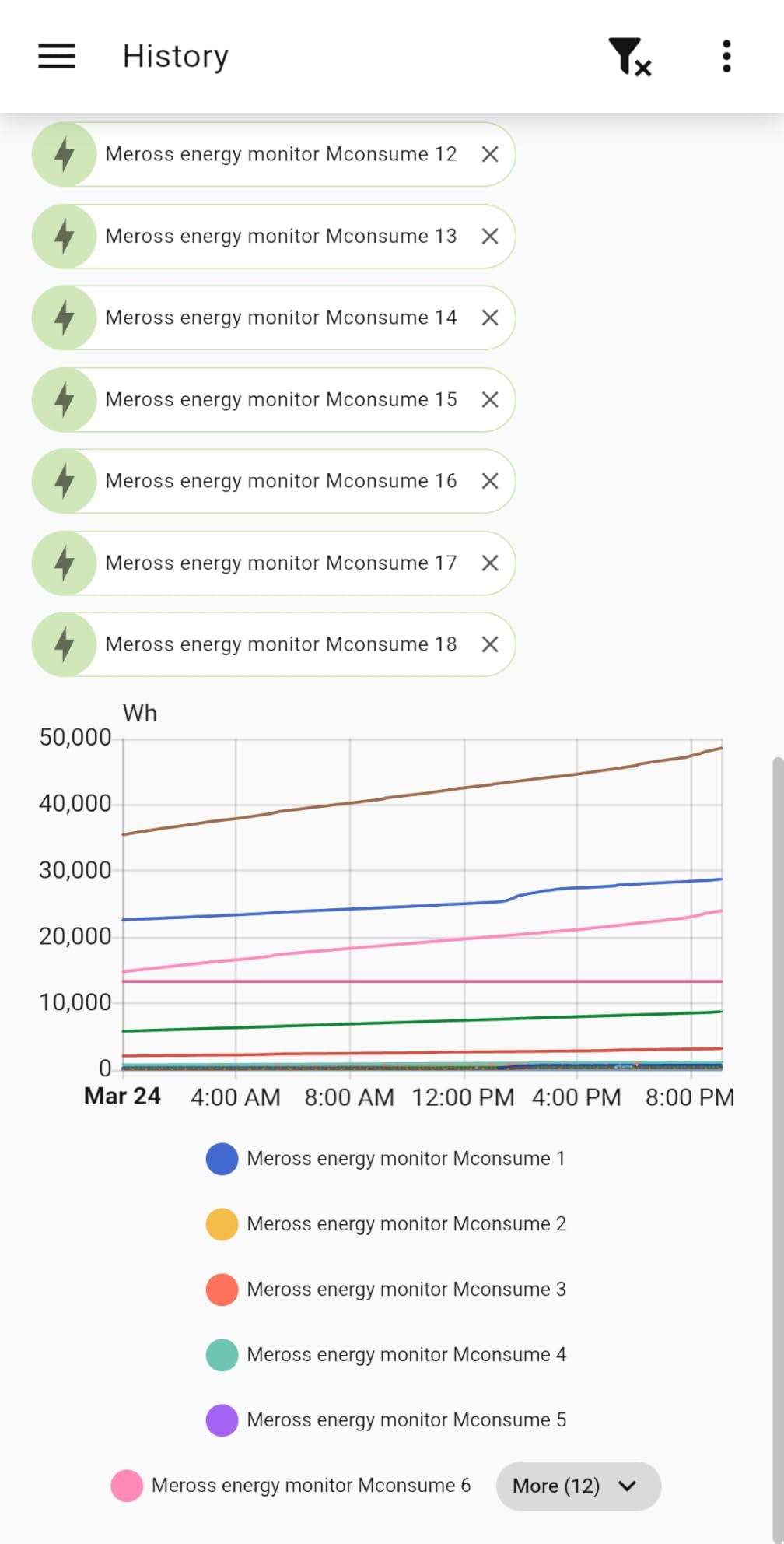Hide series via Mconsume 1 legend label
Viewport: 784px width, 1544px height.
point(406,1159)
